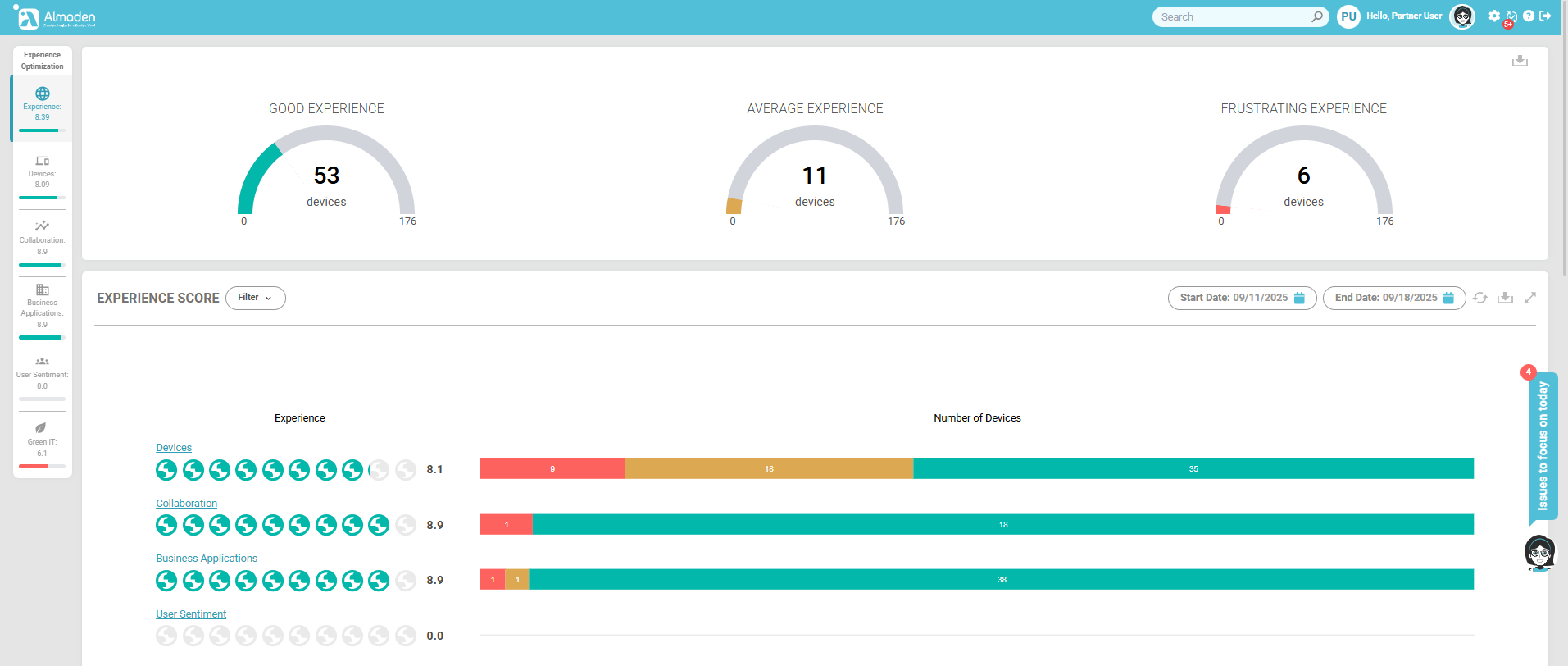Expand the Filter dropdown
The height and width of the screenshot is (666, 1568).
255,298
